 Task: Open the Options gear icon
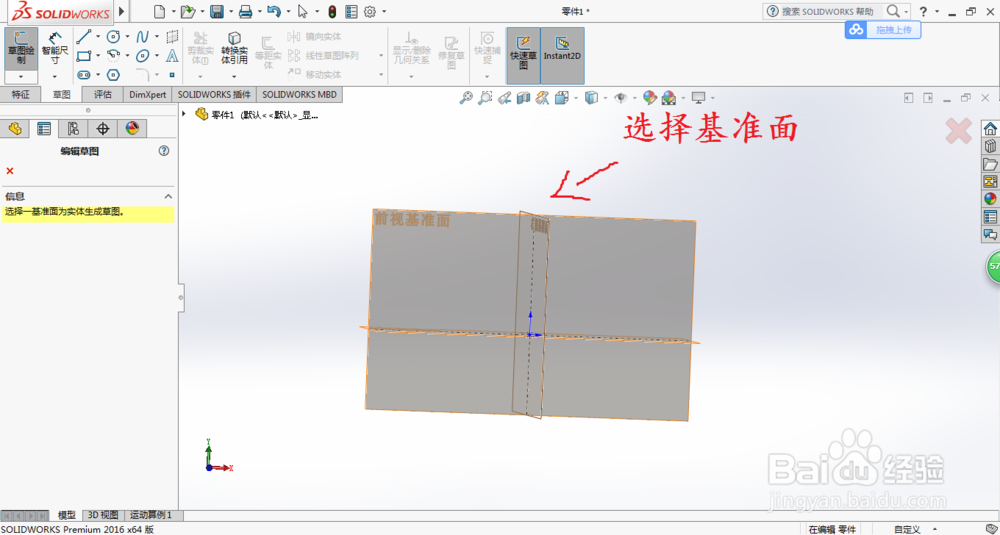click(370, 11)
